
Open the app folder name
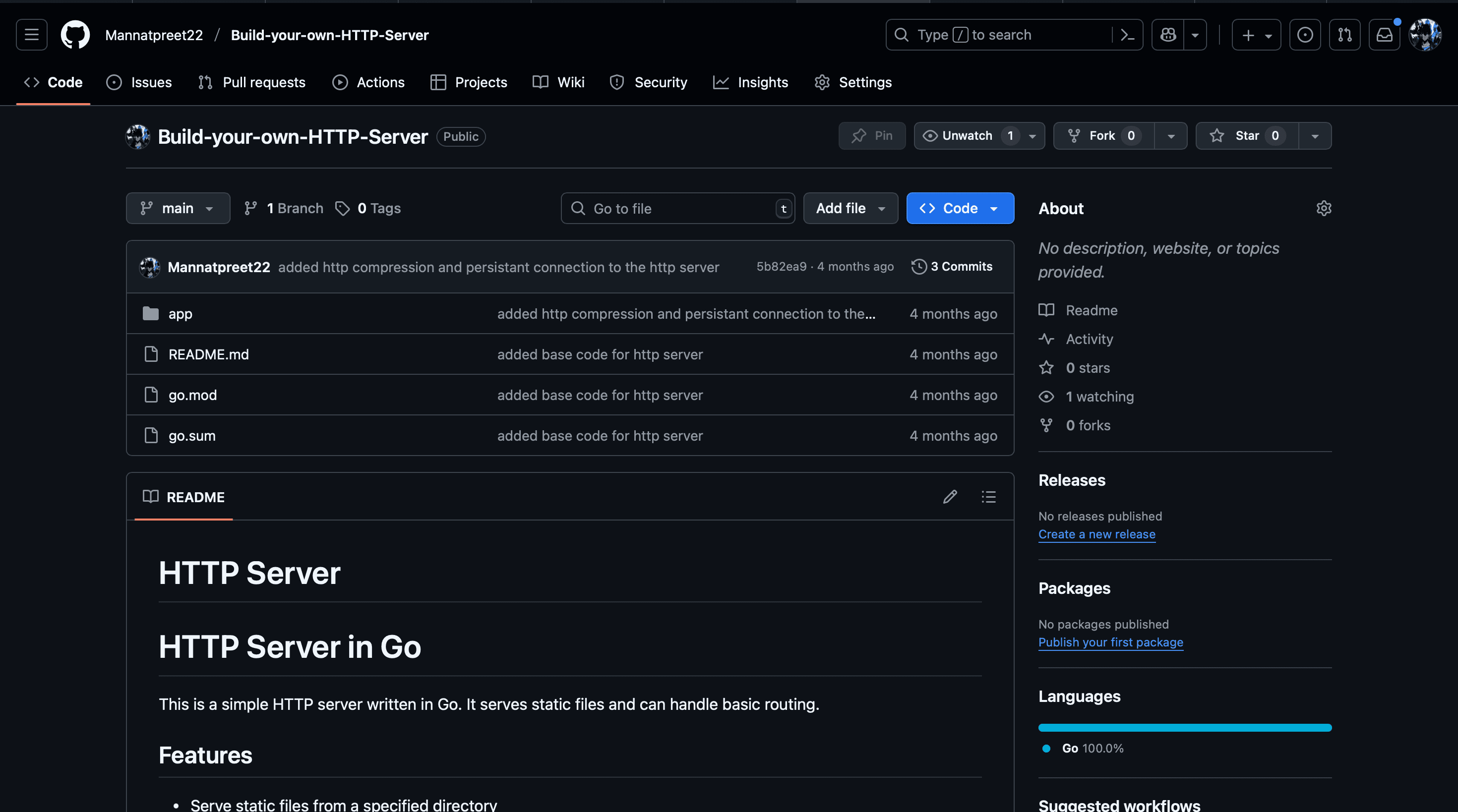click(x=181, y=314)
